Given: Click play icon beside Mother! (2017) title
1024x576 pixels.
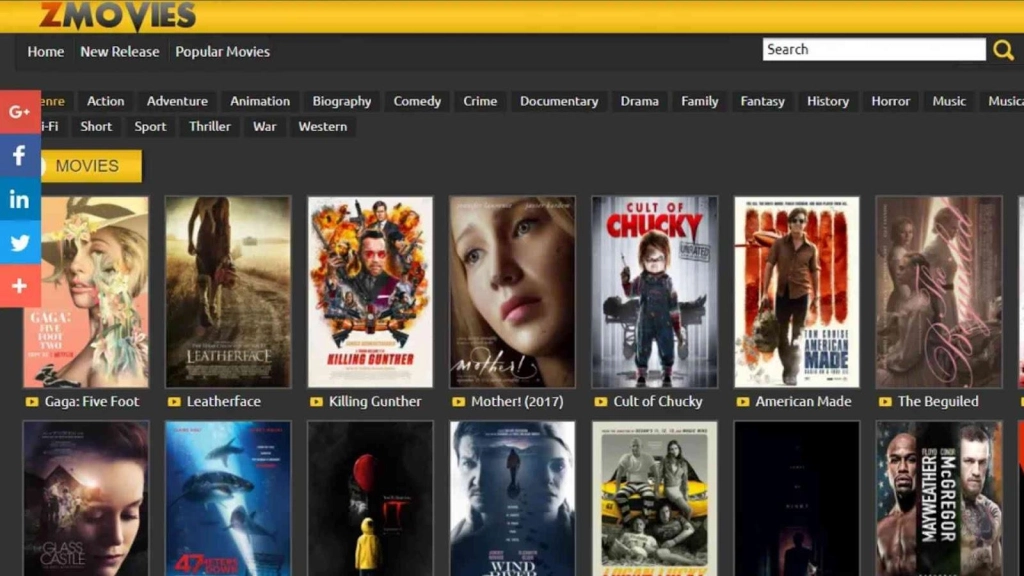Looking at the screenshot, I should click(458, 402).
